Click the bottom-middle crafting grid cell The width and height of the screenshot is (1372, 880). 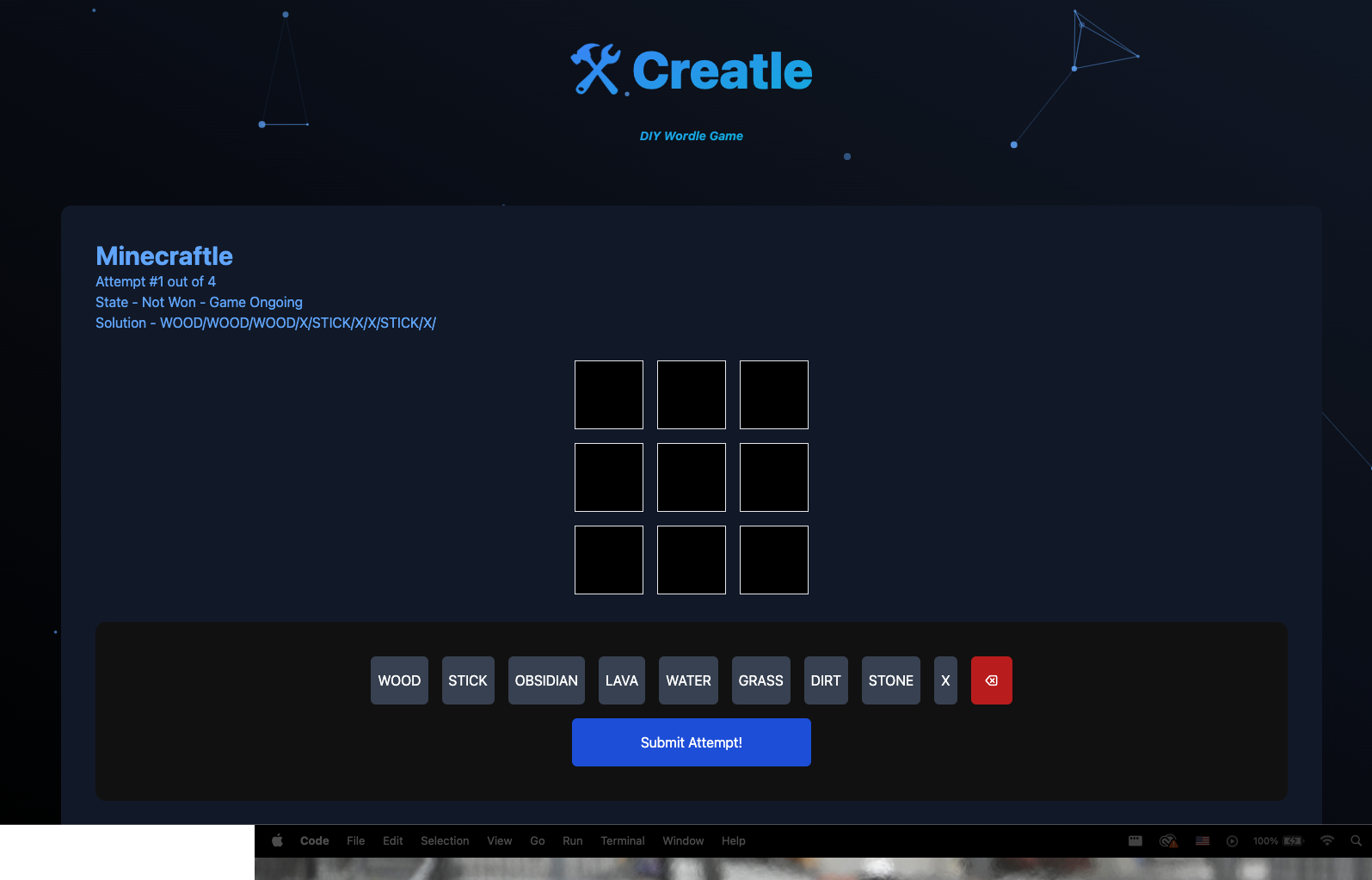(x=692, y=560)
